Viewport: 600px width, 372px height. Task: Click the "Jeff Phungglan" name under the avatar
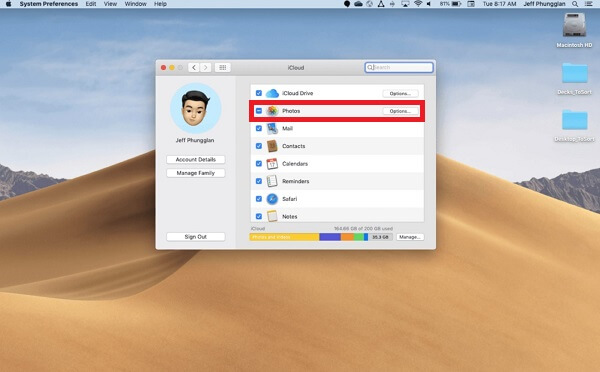195,140
